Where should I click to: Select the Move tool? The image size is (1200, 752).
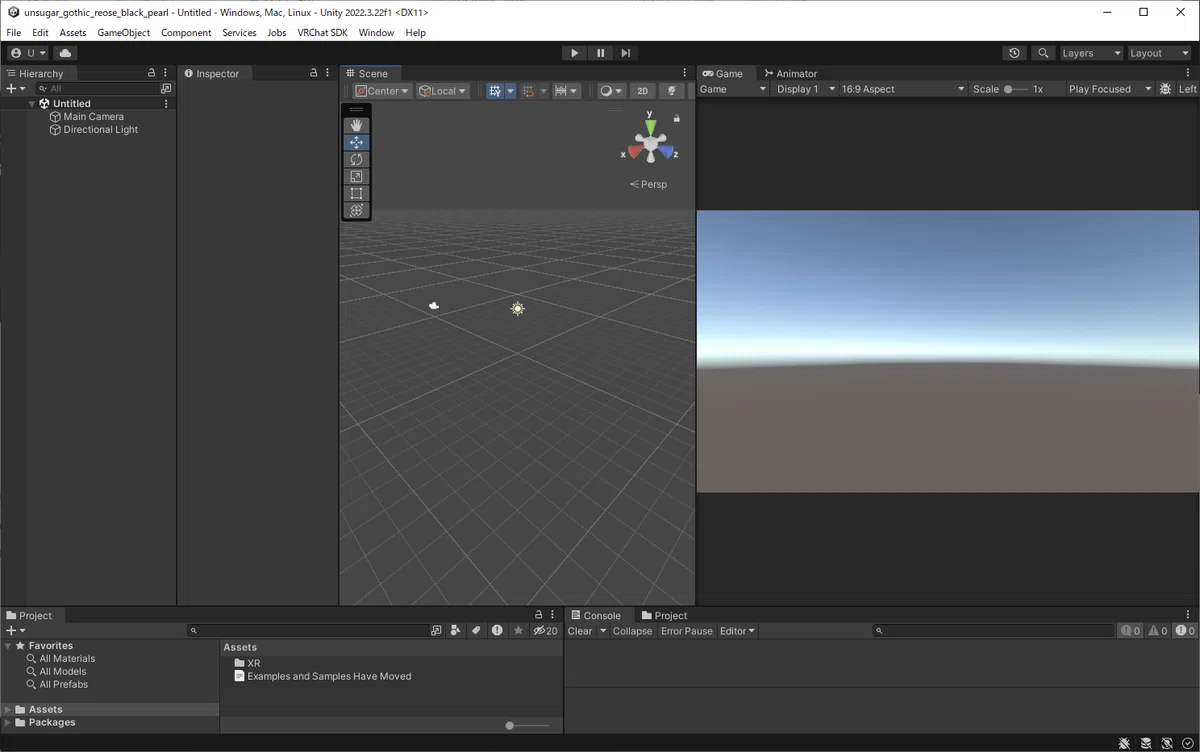point(357,142)
